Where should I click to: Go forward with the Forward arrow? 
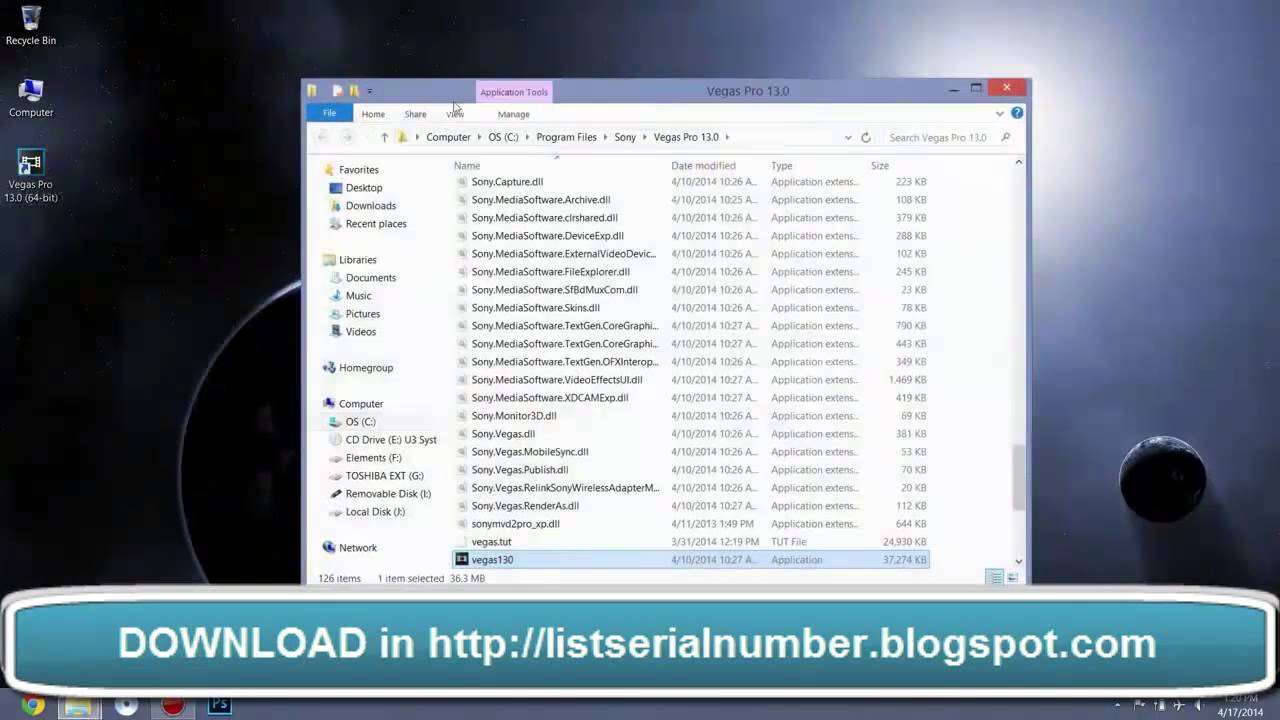click(x=347, y=137)
